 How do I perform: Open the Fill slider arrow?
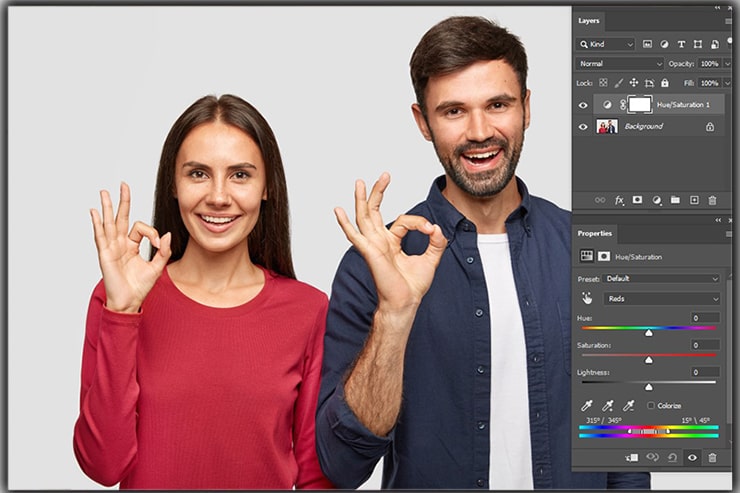[x=727, y=83]
